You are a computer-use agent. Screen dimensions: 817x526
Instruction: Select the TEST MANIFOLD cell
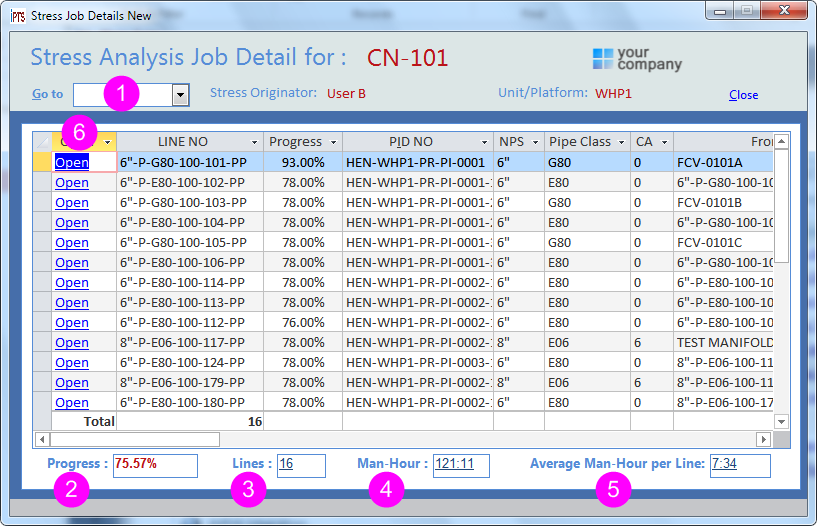723,343
